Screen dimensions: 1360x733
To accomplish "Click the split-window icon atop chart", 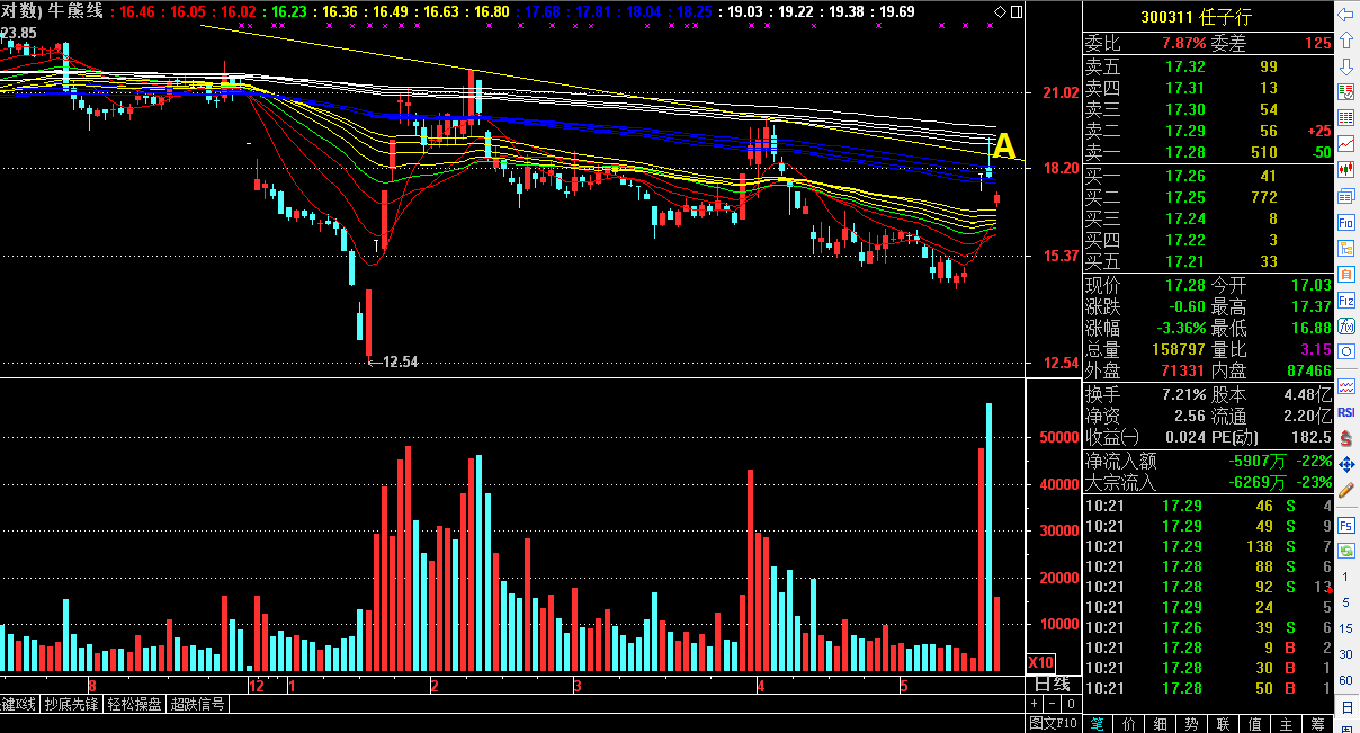I will pos(1016,12).
